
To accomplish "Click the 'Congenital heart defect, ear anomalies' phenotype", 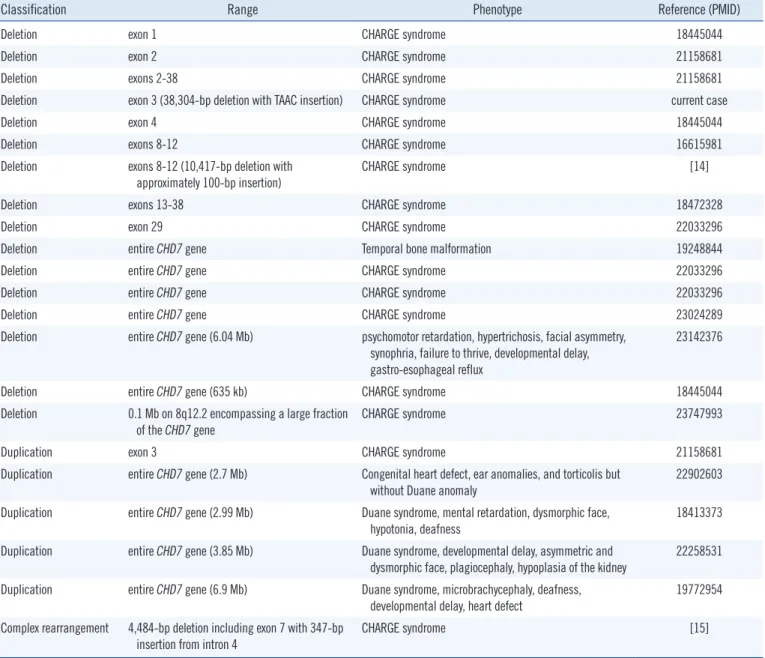I will 490,482.
